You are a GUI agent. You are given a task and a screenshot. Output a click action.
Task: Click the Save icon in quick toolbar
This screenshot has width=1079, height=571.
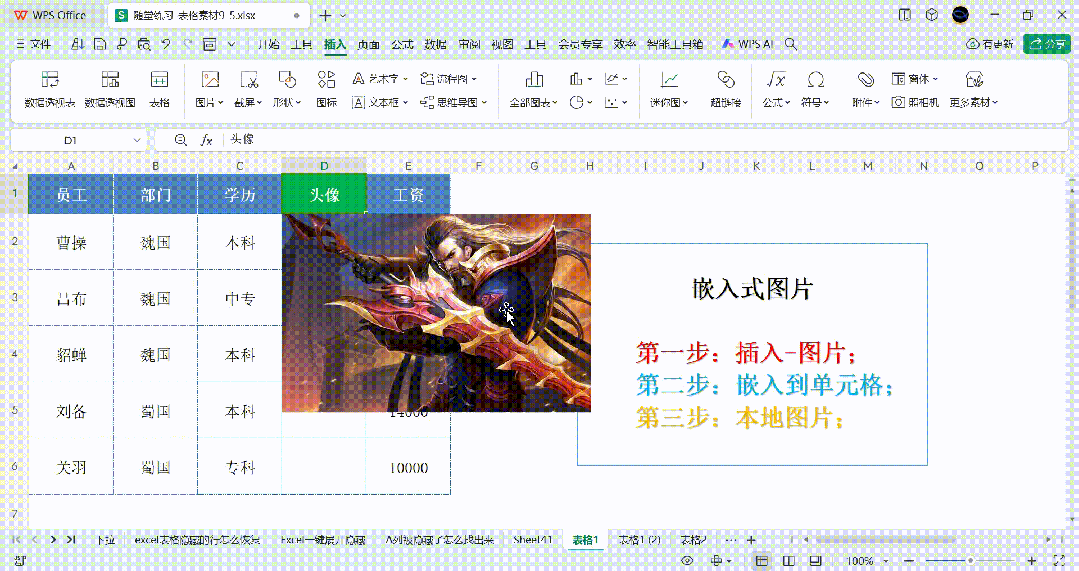tap(100, 44)
